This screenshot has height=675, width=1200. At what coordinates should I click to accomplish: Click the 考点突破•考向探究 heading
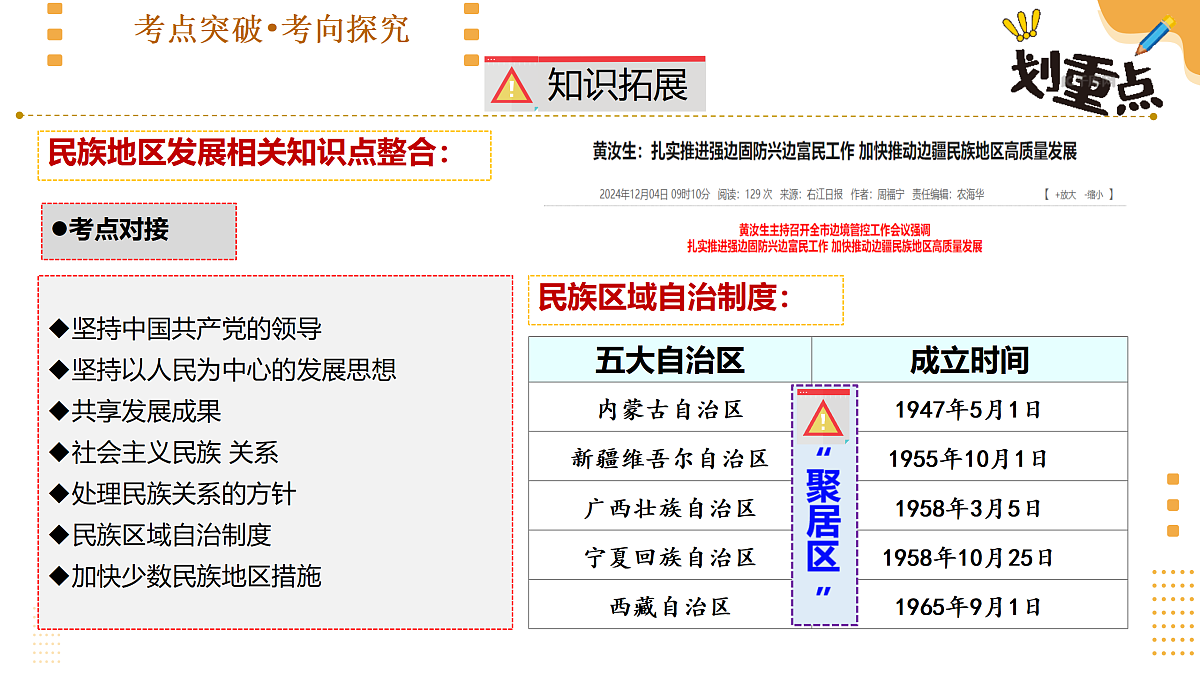coord(272,29)
